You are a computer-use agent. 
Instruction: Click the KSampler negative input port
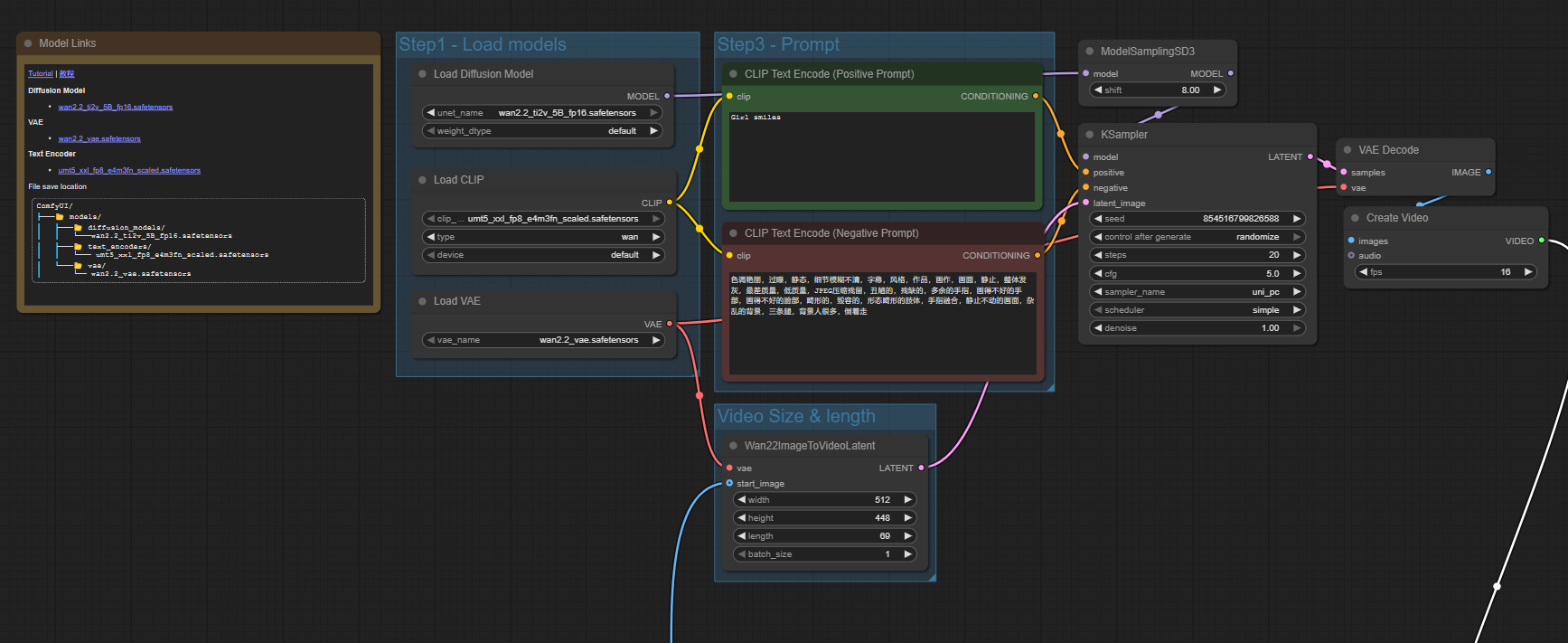tap(1085, 187)
